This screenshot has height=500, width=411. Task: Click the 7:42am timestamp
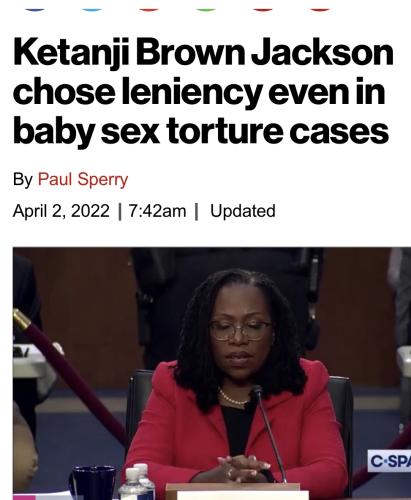157,211
